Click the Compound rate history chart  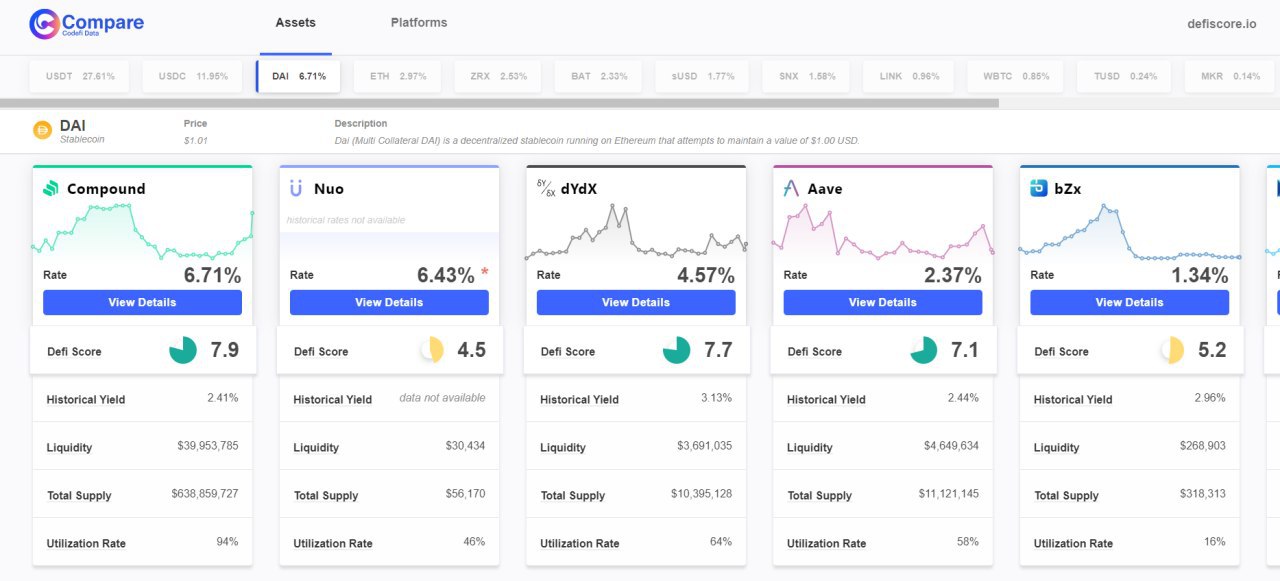(x=142, y=231)
